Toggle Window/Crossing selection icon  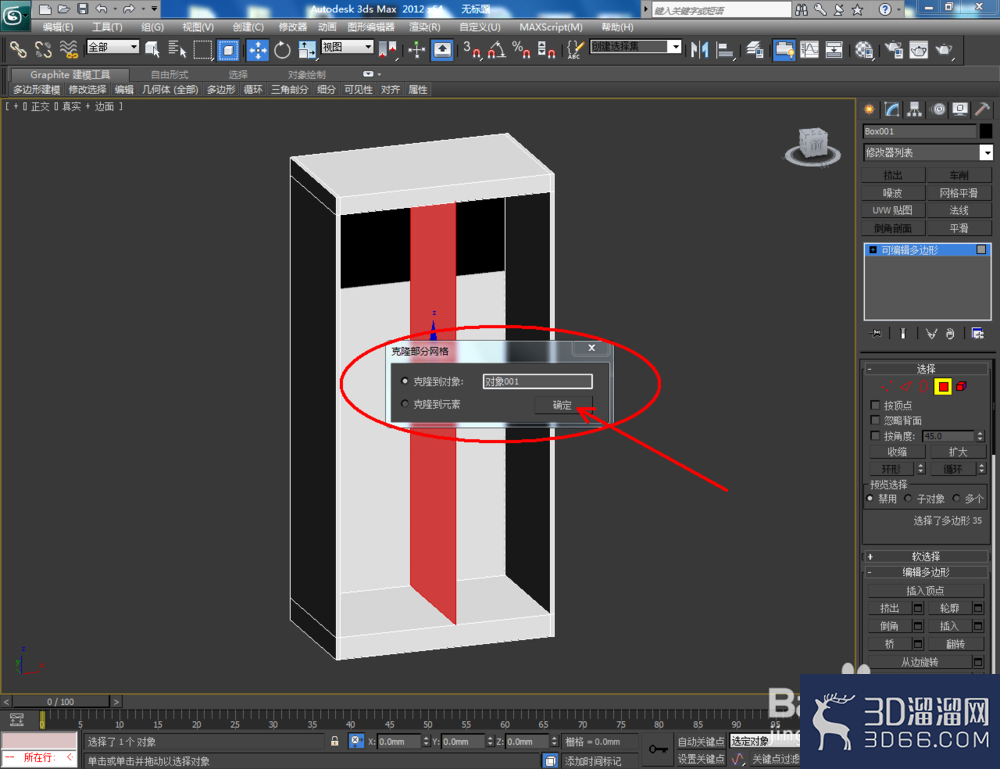point(228,50)
